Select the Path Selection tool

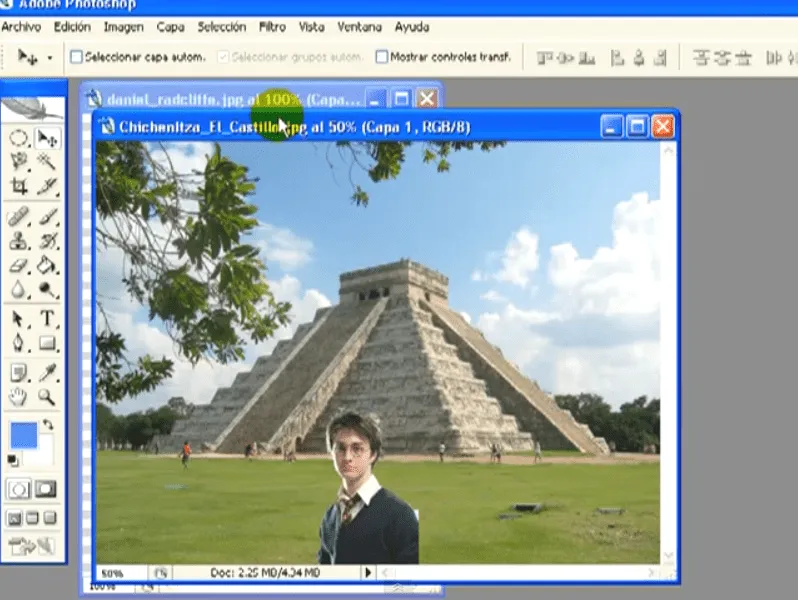pyautogui.click(x=19, y=319)
